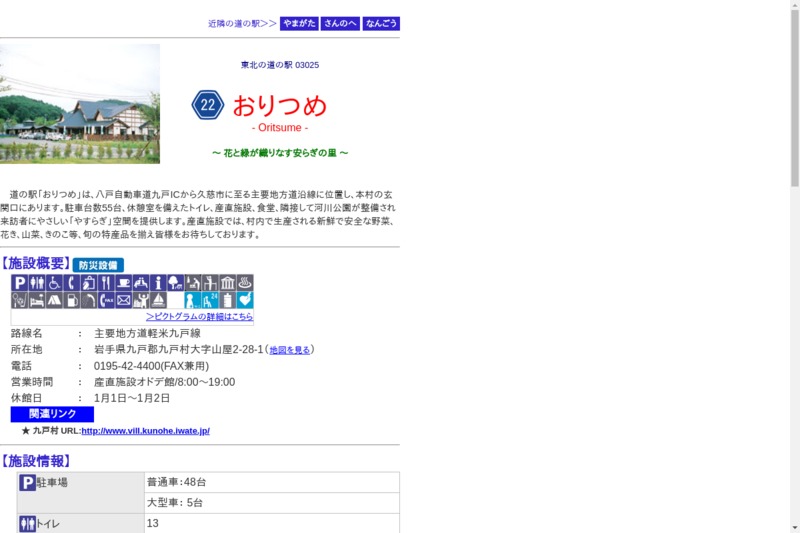Click the restaurant fork and knife pictogram
Screen dimensions: 800x533
tap(106, 283)
